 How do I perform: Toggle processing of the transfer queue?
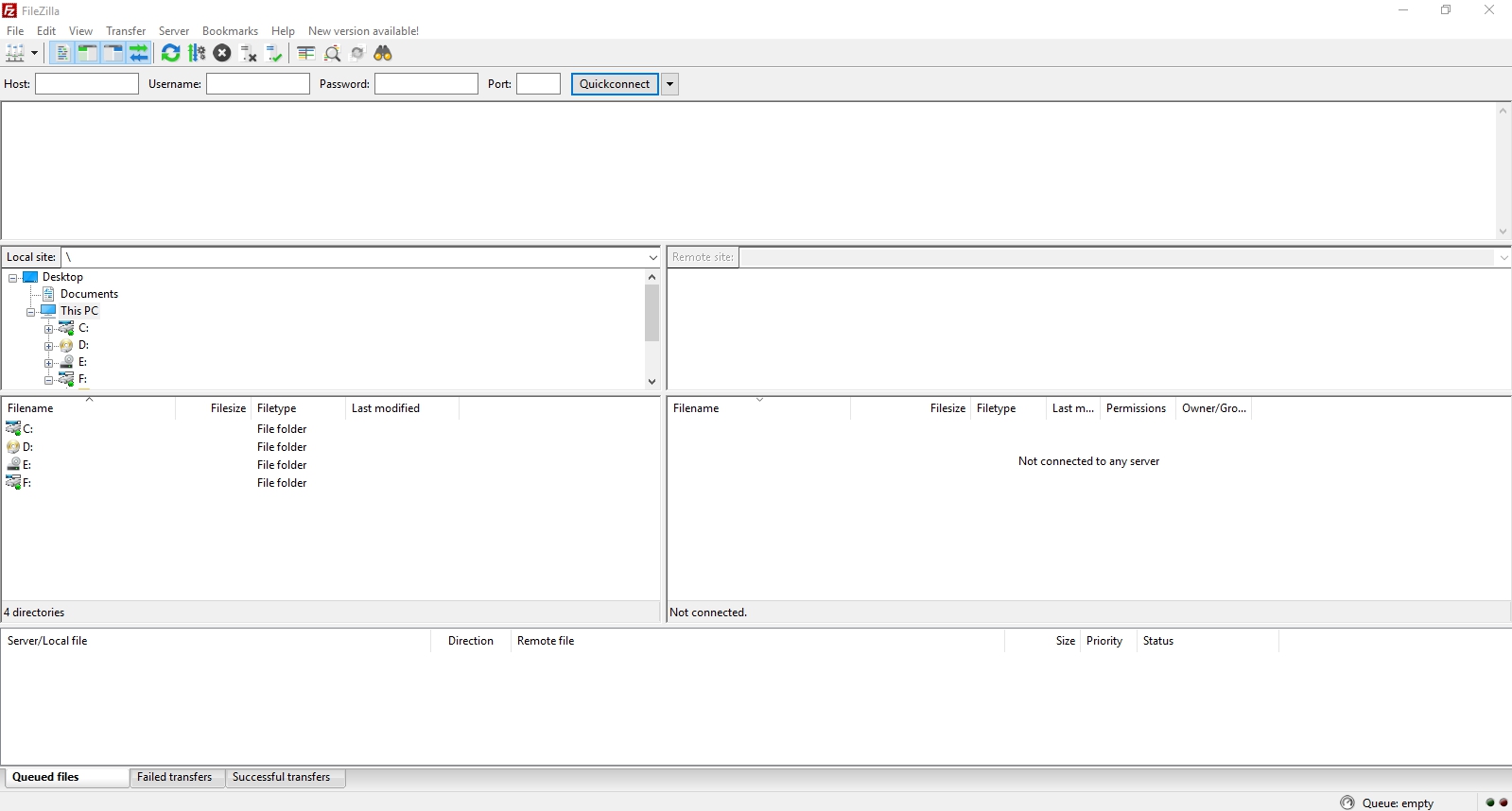pos(197,53)
